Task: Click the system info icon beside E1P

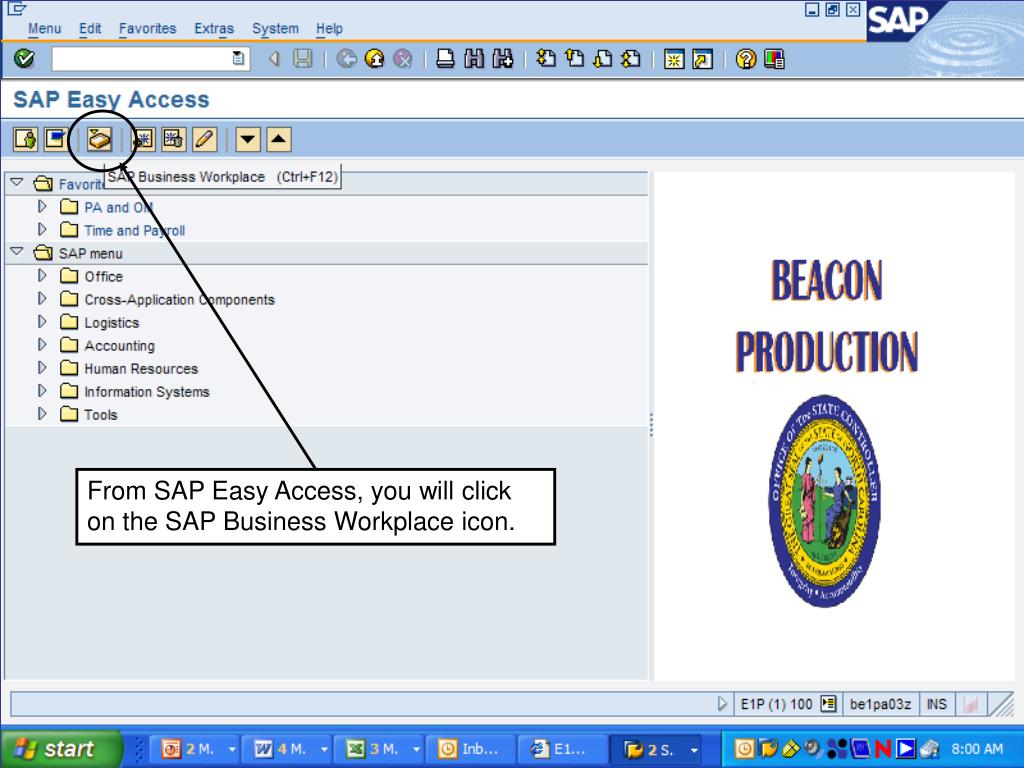Action: point(828,703)
